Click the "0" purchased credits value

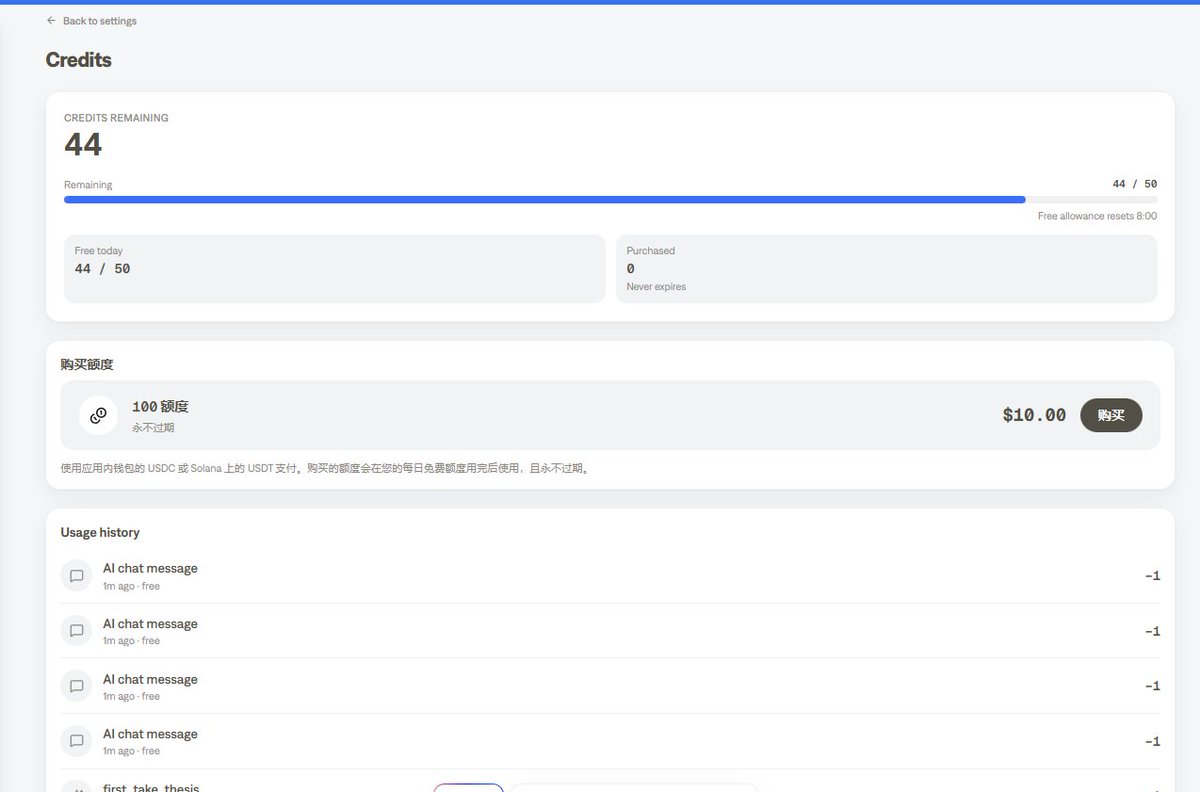pos(631,269)
